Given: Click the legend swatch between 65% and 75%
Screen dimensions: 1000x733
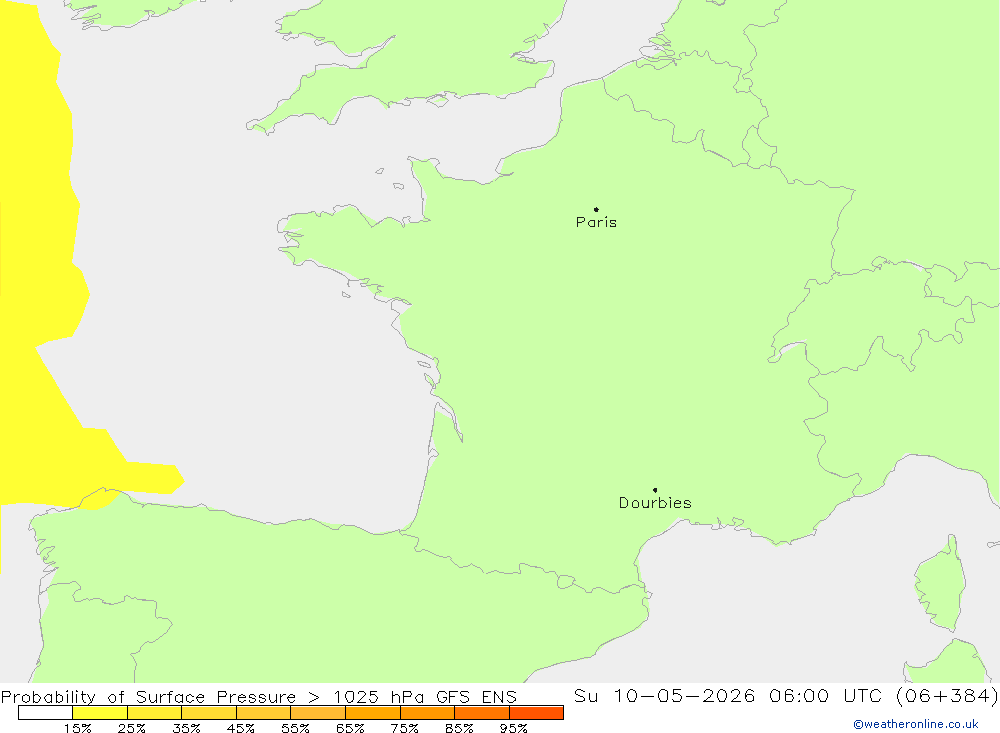Looking at the screenshot, I should click(372, 712).
